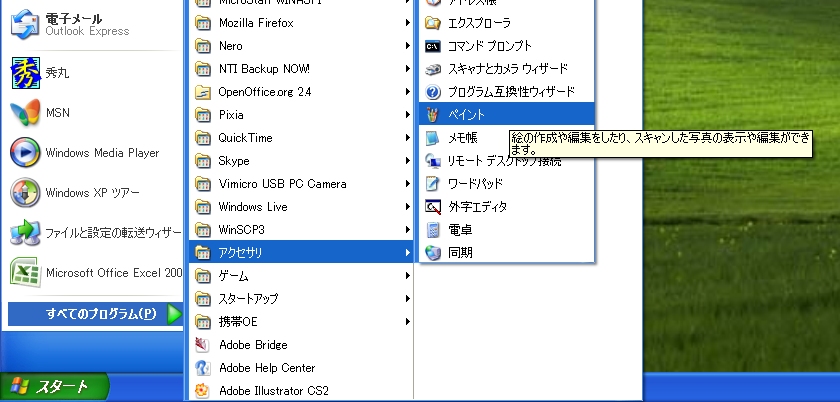
Task: Expand the Nero submenu arrow
Action: click(x=408, y=46)
